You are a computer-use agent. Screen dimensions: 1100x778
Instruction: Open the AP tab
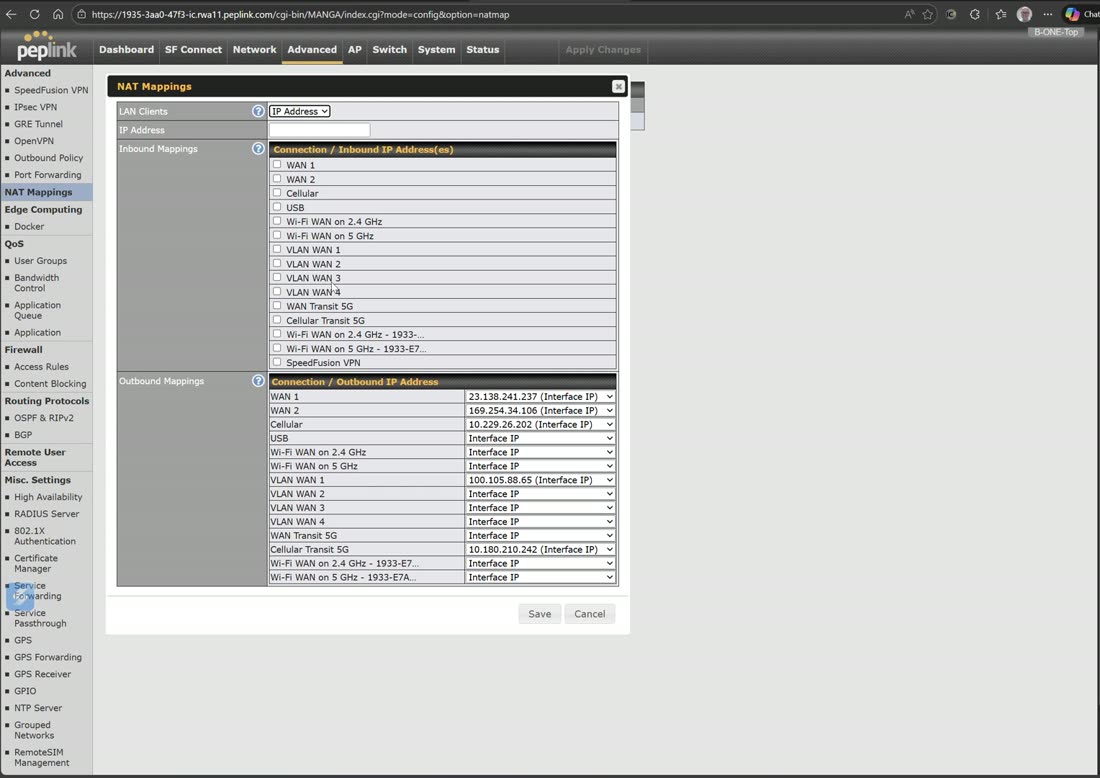[355, 50]
